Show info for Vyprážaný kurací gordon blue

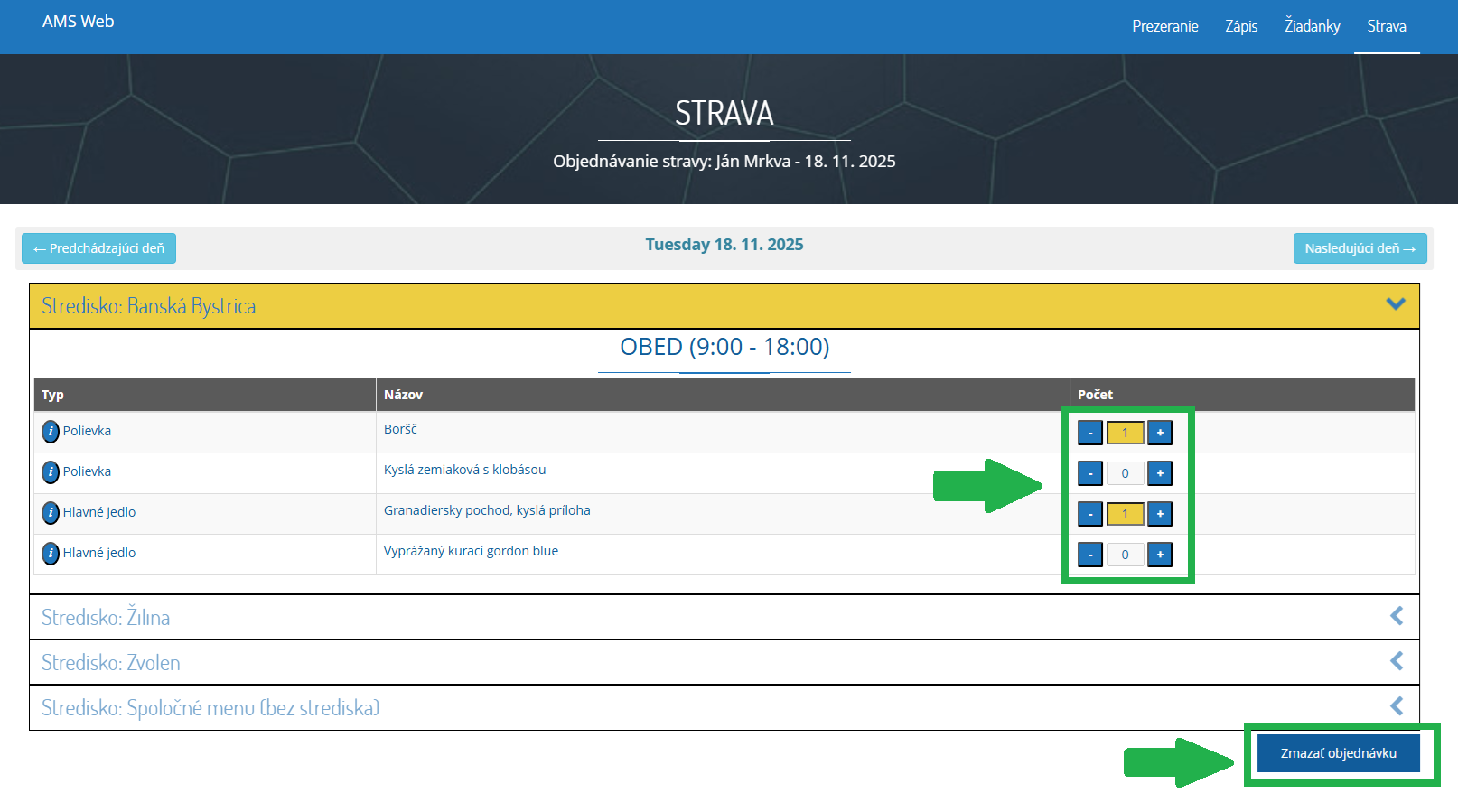[x=51, y=554]
